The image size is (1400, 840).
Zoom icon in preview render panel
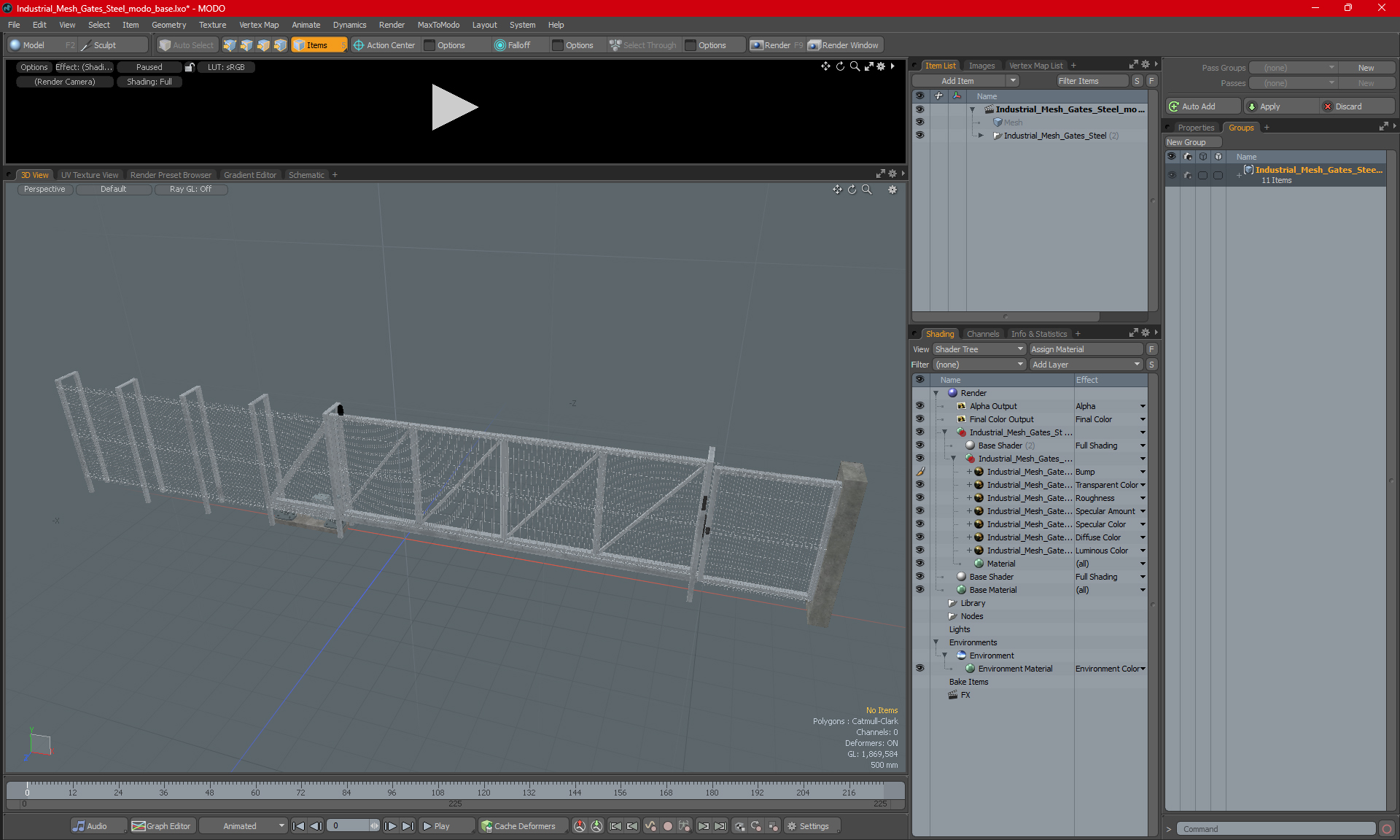coord(855,66)
